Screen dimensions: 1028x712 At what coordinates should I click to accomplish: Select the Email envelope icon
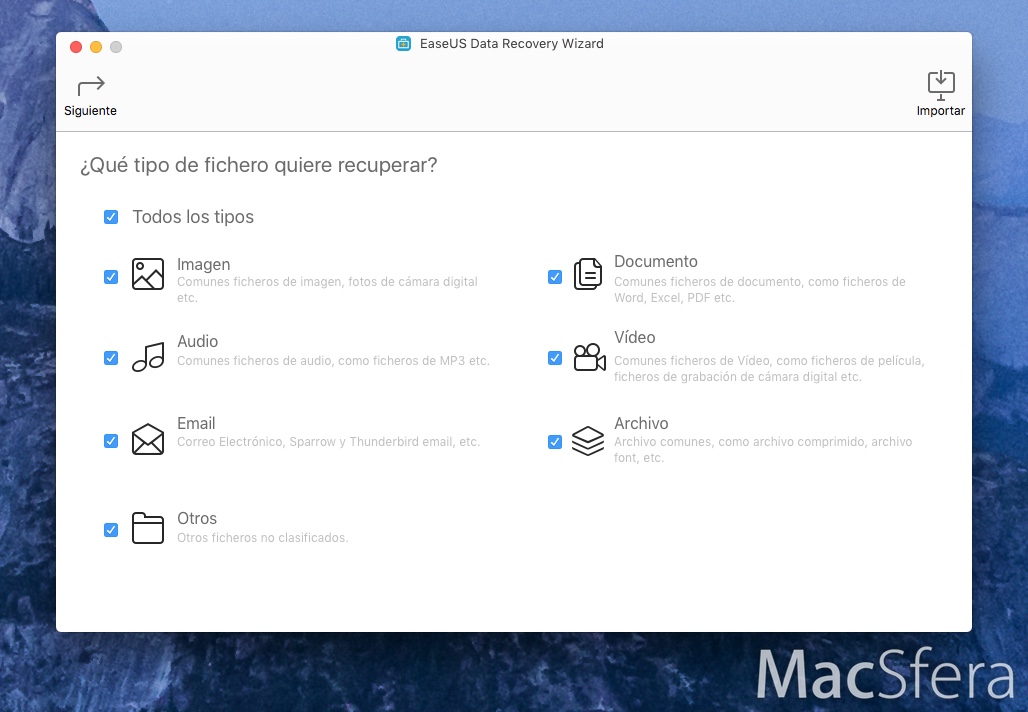coord(148,439)
